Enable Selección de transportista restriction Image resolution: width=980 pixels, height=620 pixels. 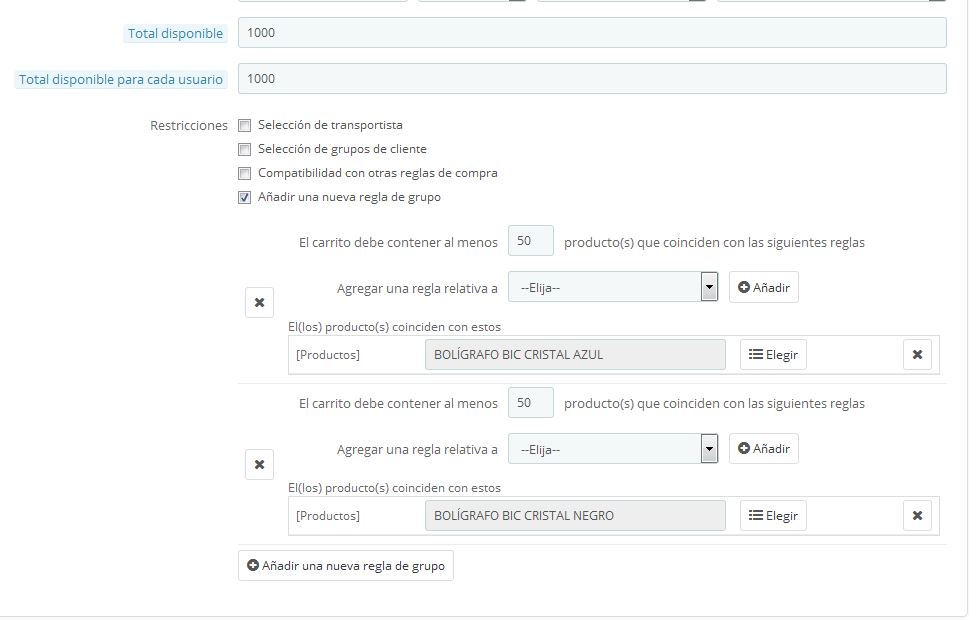click(x=245, y=126)
